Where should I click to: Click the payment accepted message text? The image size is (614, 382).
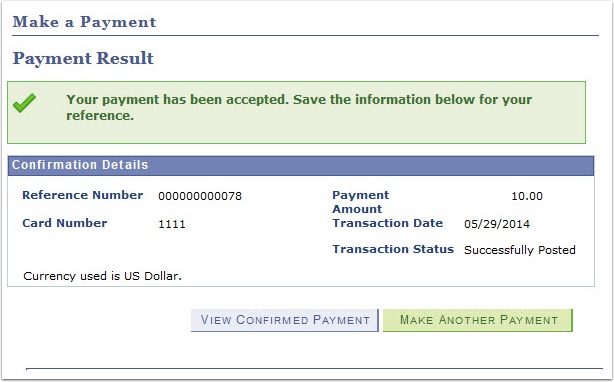point(299,108)
